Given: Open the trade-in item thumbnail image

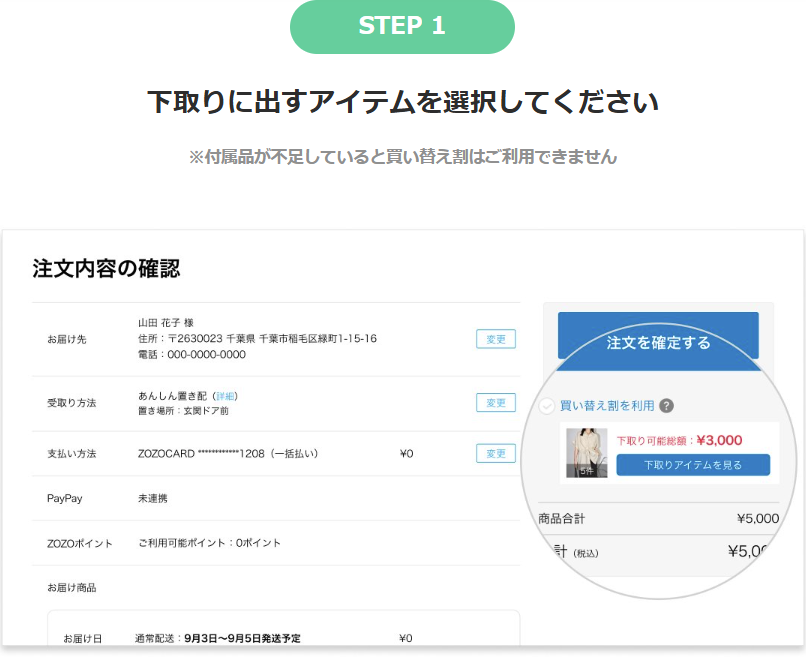Looking at the screenshot, I should (587, 453).
